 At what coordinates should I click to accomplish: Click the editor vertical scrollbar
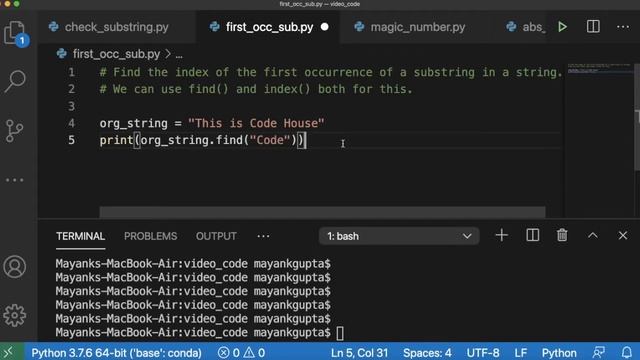point(637,116)
